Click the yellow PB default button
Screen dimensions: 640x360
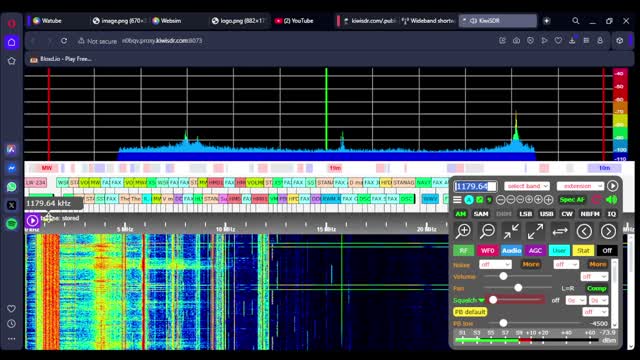coord(470,312)
